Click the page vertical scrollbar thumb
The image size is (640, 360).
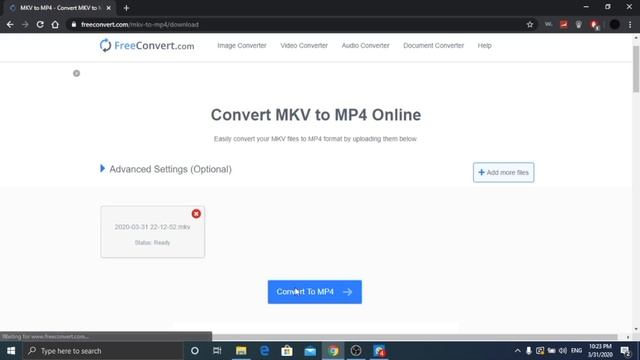pos(636,68)
